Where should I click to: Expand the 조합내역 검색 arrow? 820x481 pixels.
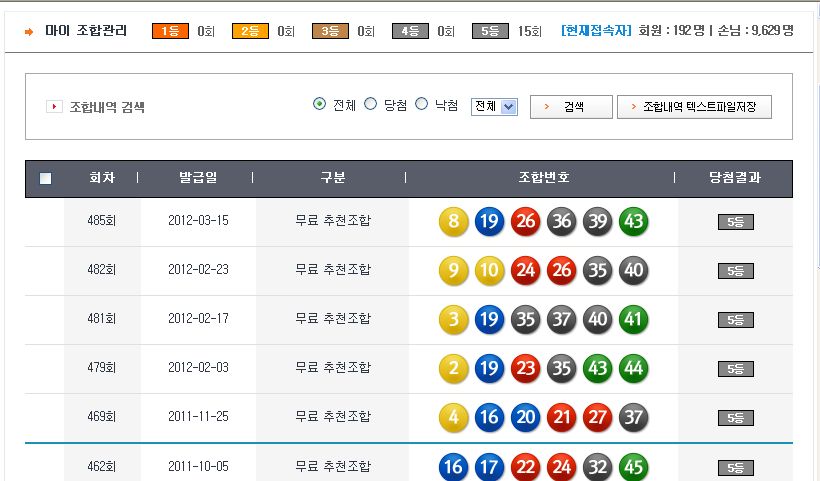click(x=54, y=107)
